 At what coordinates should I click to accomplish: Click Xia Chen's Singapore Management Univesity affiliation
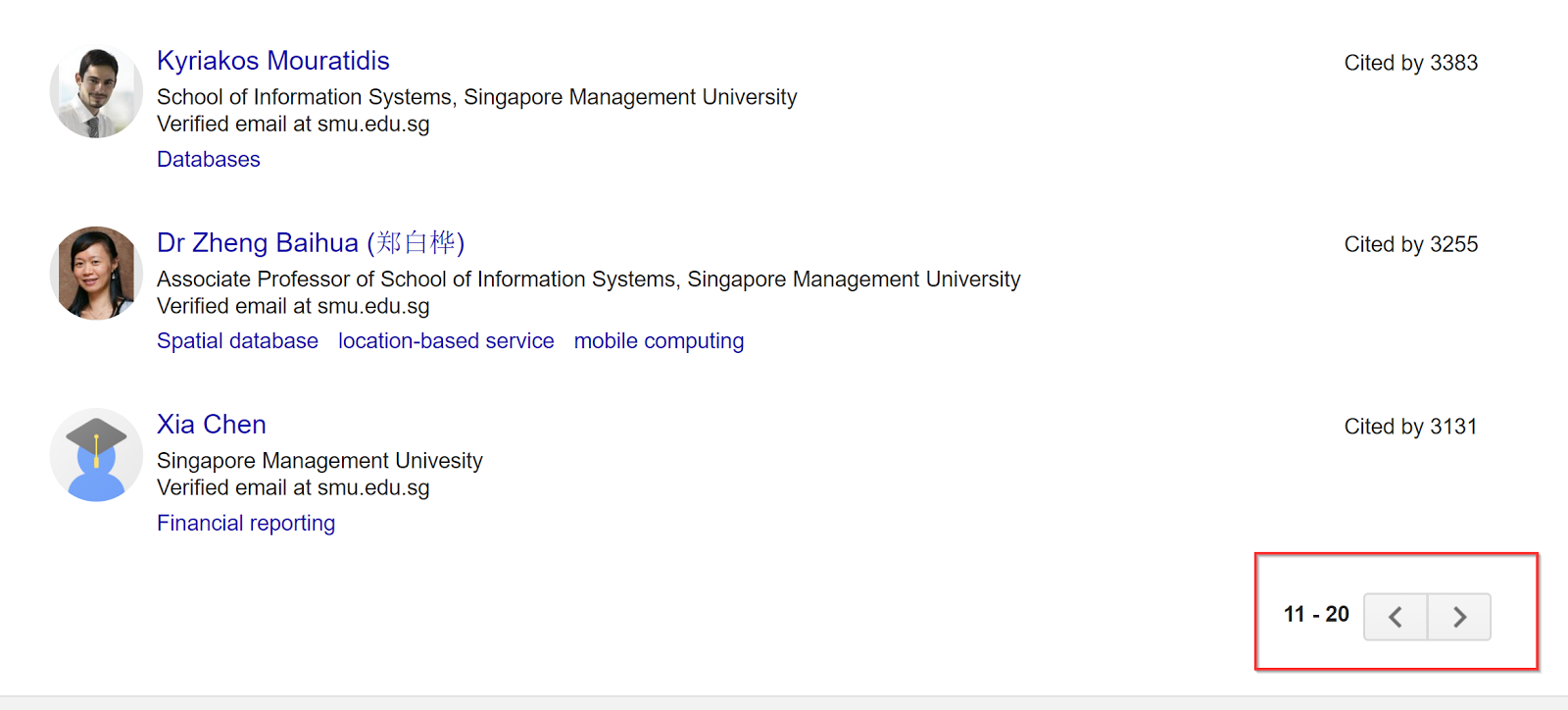319,461
